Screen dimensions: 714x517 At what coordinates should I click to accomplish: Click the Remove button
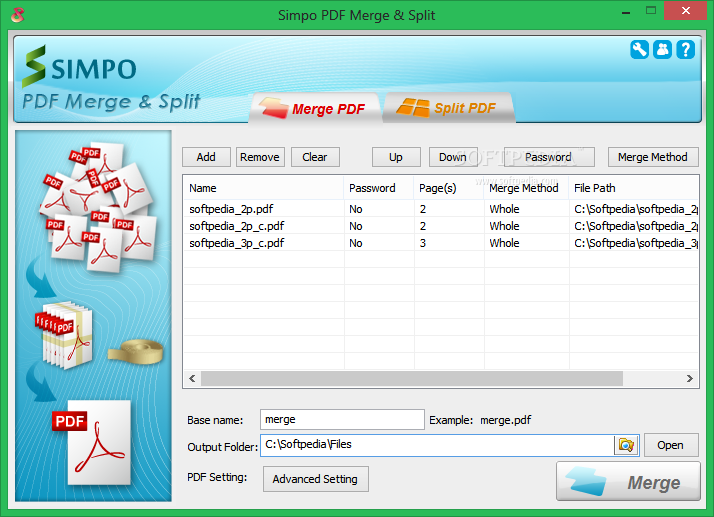pyautogui.click(x=260, y=157)
